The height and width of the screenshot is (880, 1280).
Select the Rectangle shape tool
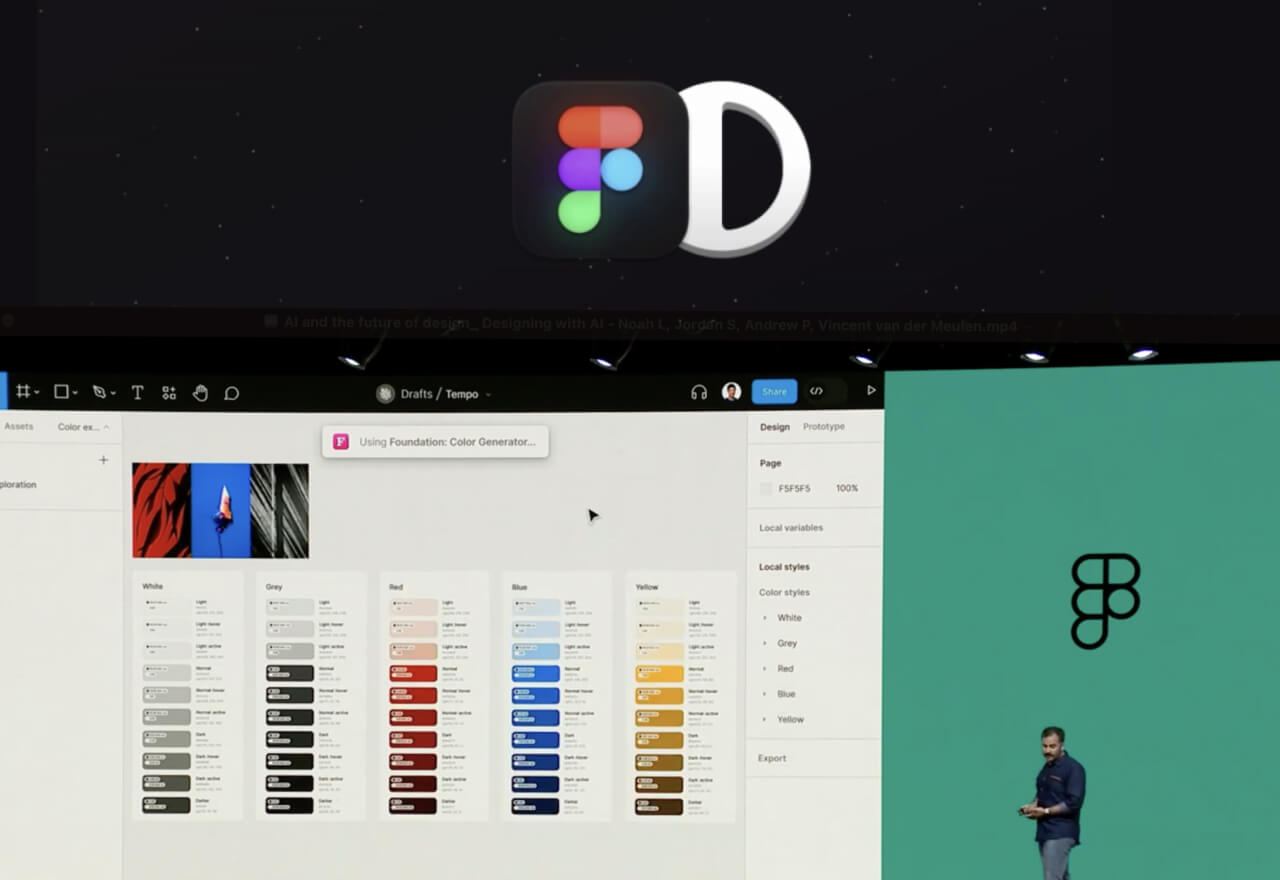pos(62,393)
